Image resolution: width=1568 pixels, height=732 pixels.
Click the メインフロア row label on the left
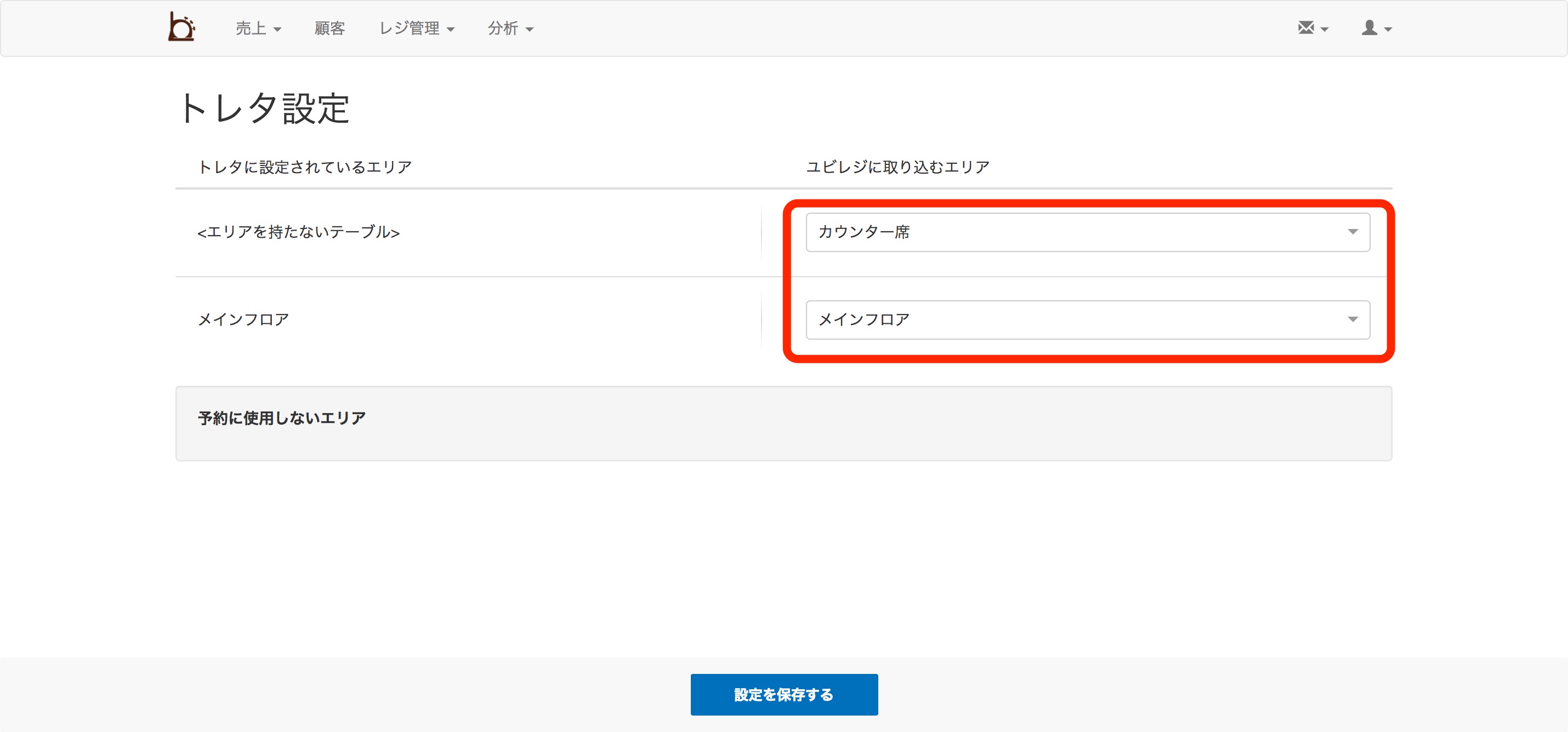point(243,319)
